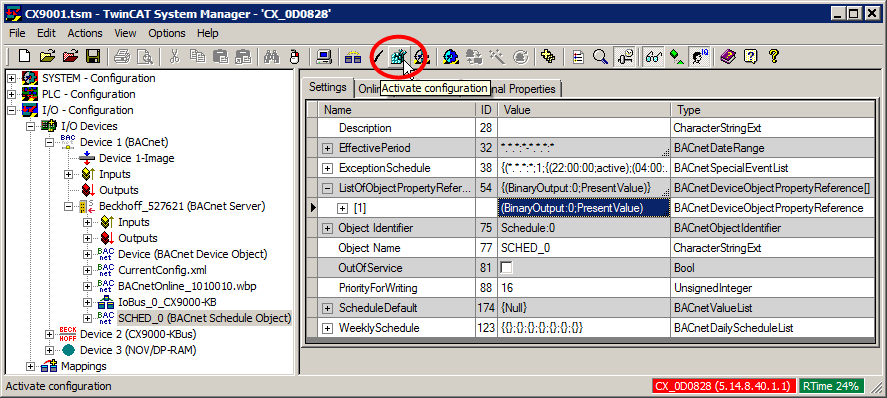Expand the PLC - Configuration node

tap(11, 94)
